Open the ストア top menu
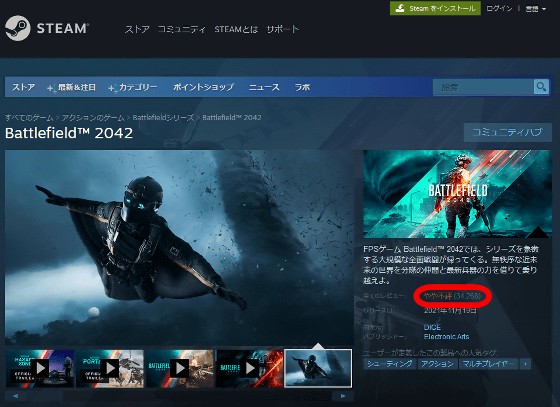 point(137,29)
